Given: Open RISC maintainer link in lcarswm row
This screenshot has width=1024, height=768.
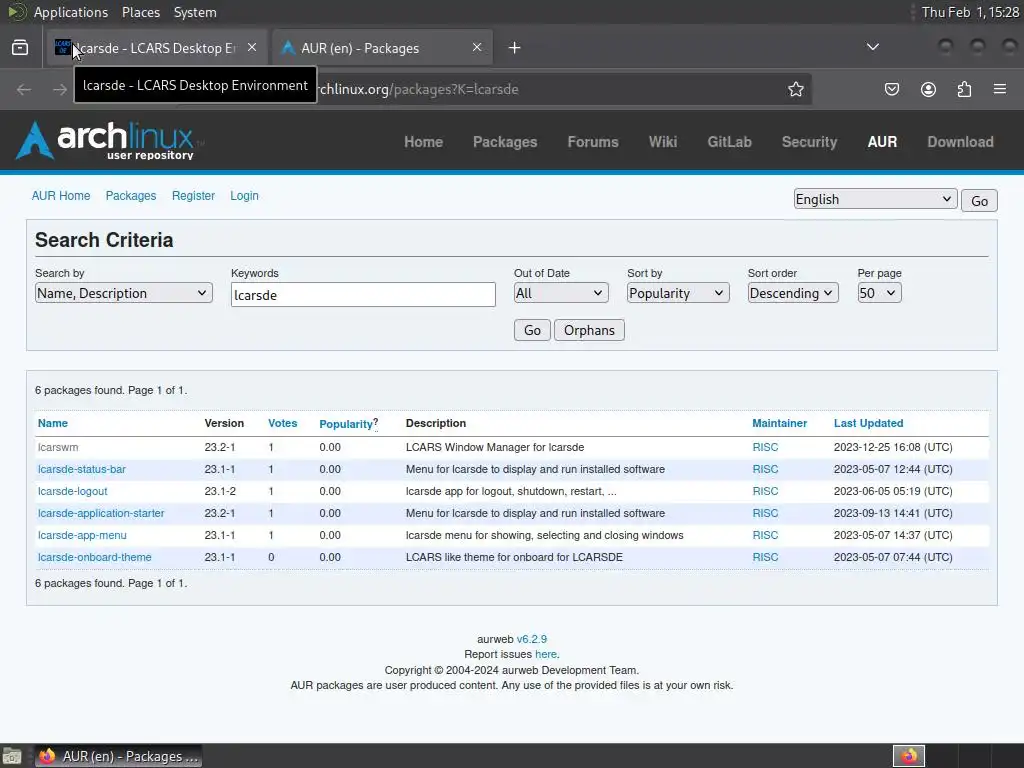Looking at the screenshot, I should click(x=765, y=447).
